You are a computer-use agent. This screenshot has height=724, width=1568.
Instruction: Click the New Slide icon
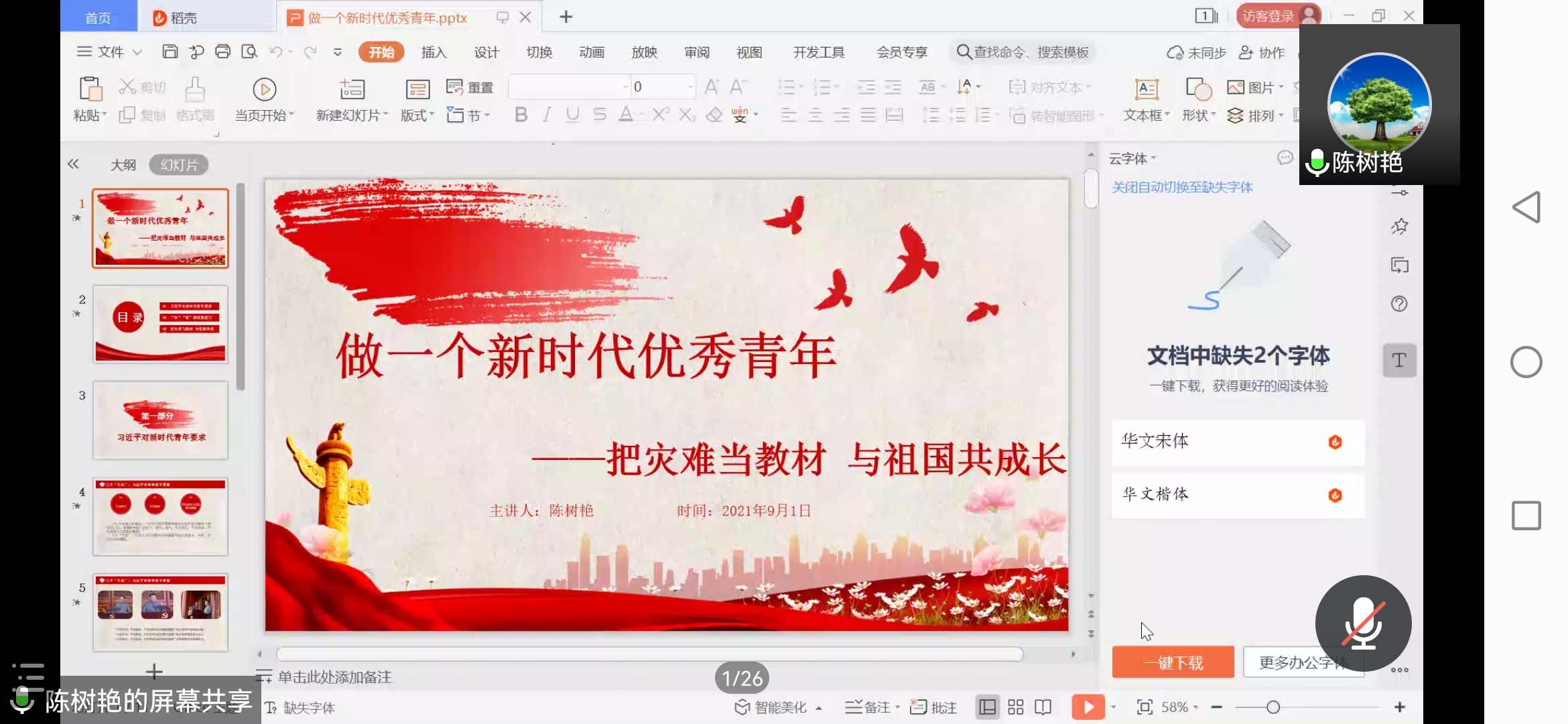(352, 89)
